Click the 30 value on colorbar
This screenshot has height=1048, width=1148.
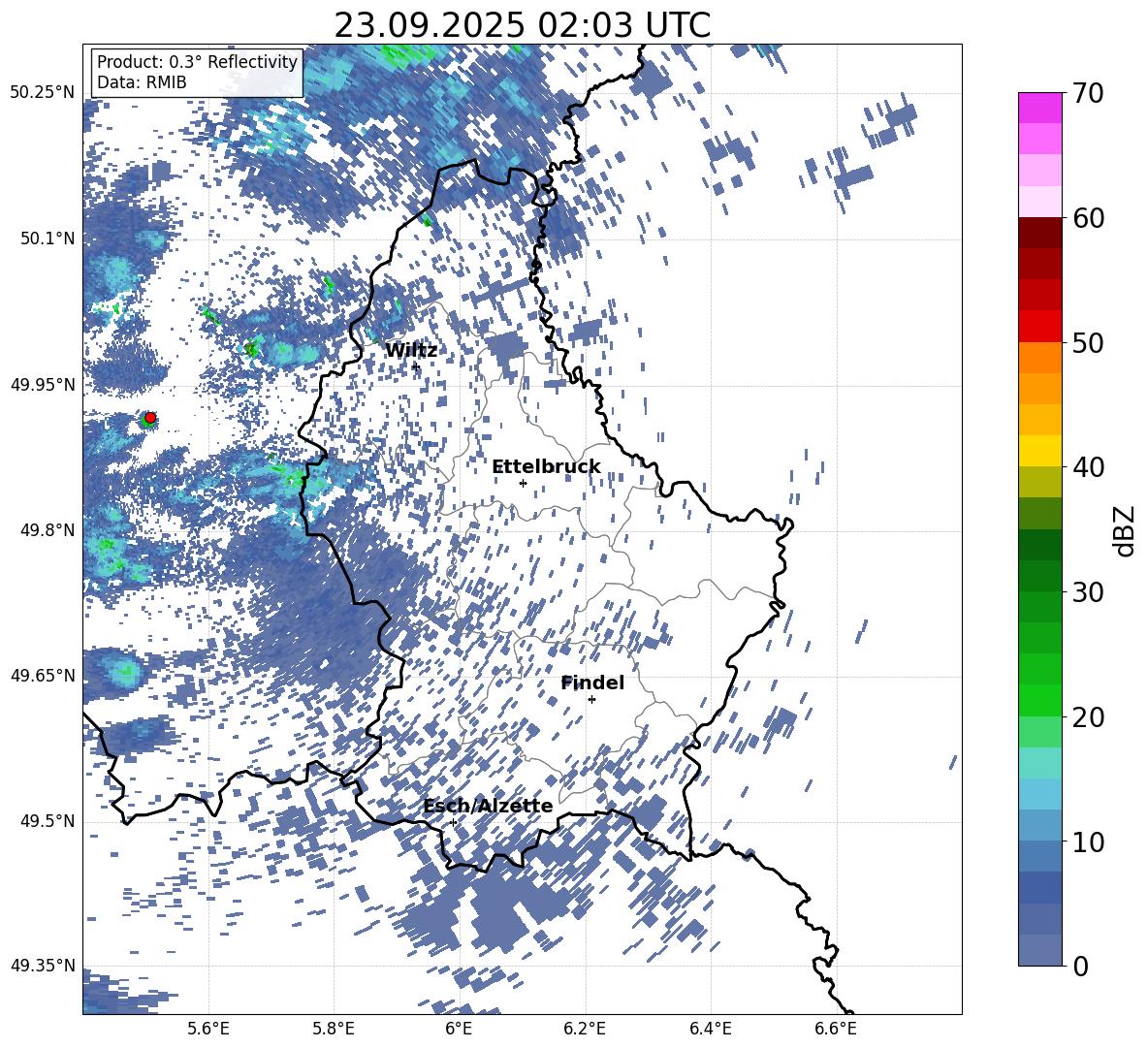[1088, 592]
